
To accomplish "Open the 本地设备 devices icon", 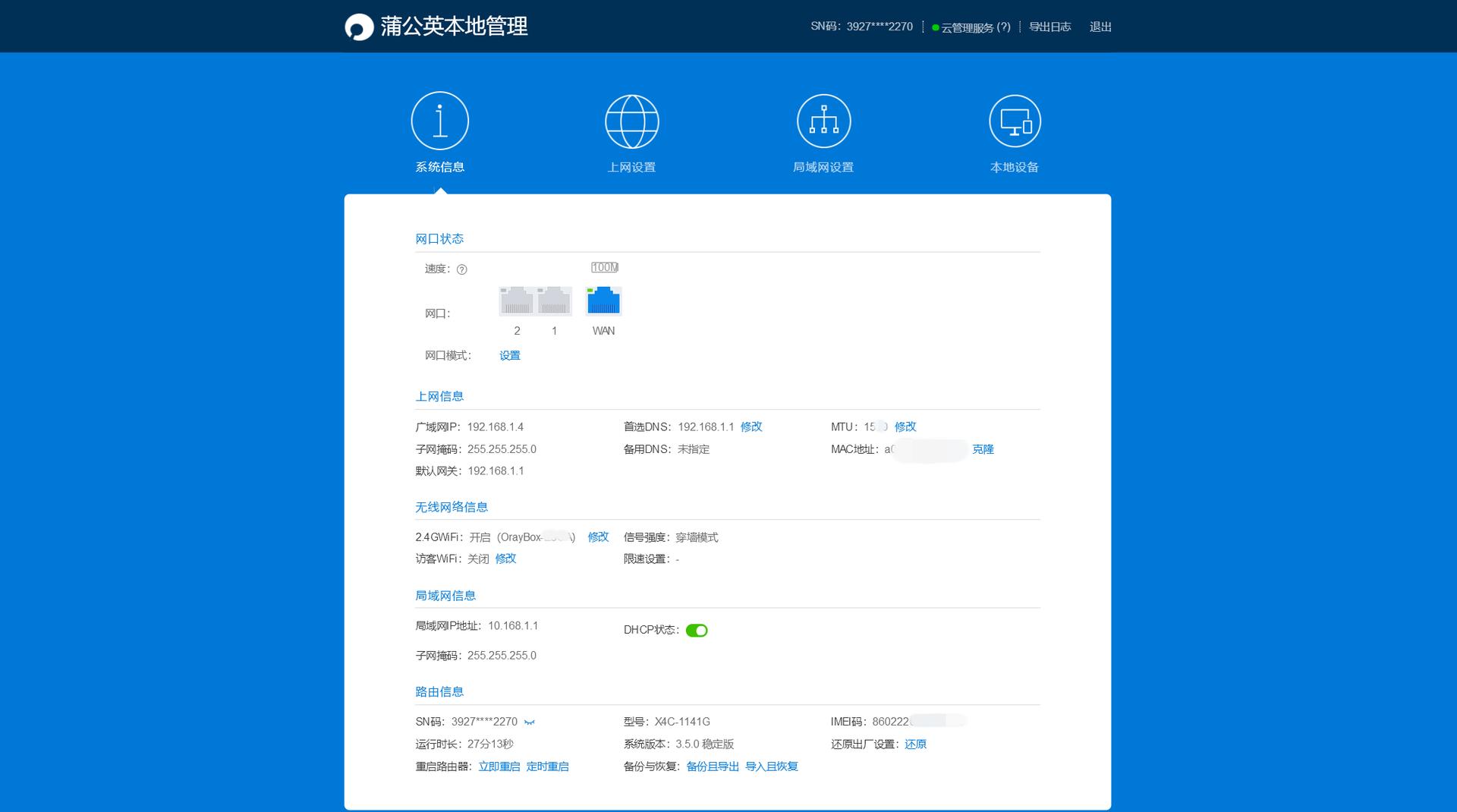I will (x=1015, y=121).
